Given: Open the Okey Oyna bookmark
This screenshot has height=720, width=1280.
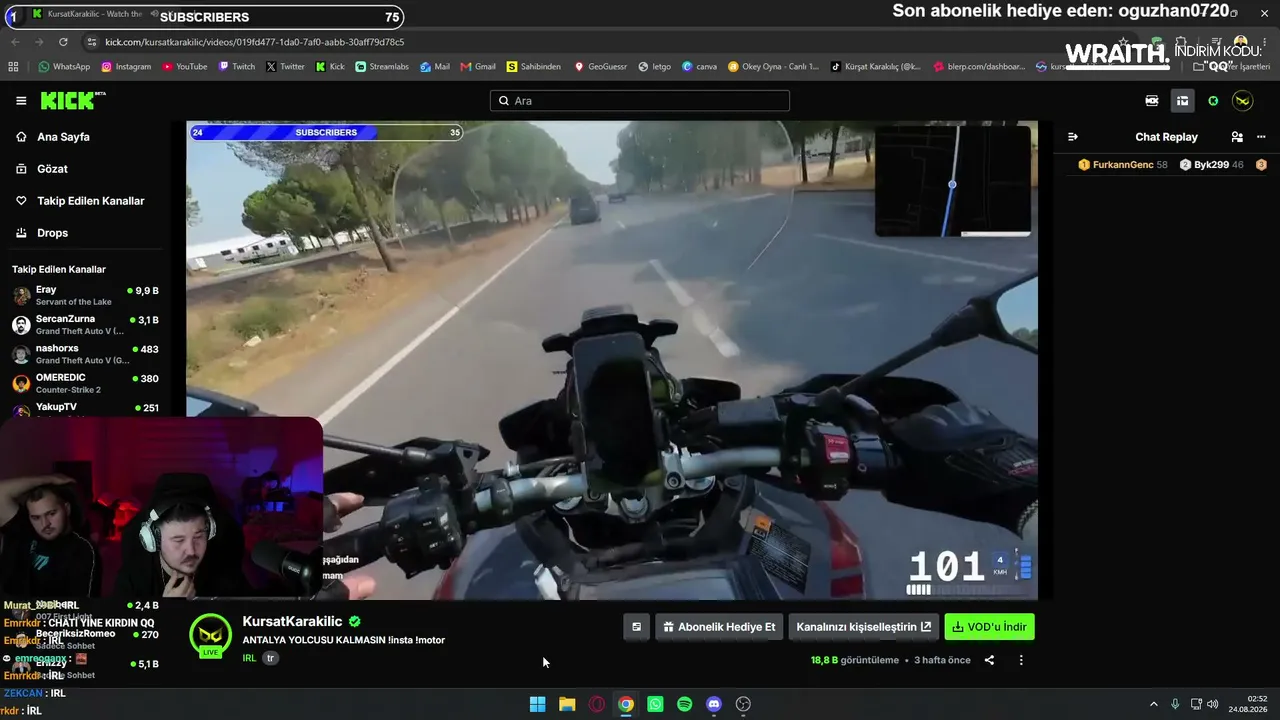Looking at the screenshot, I should tap(773, 67).
